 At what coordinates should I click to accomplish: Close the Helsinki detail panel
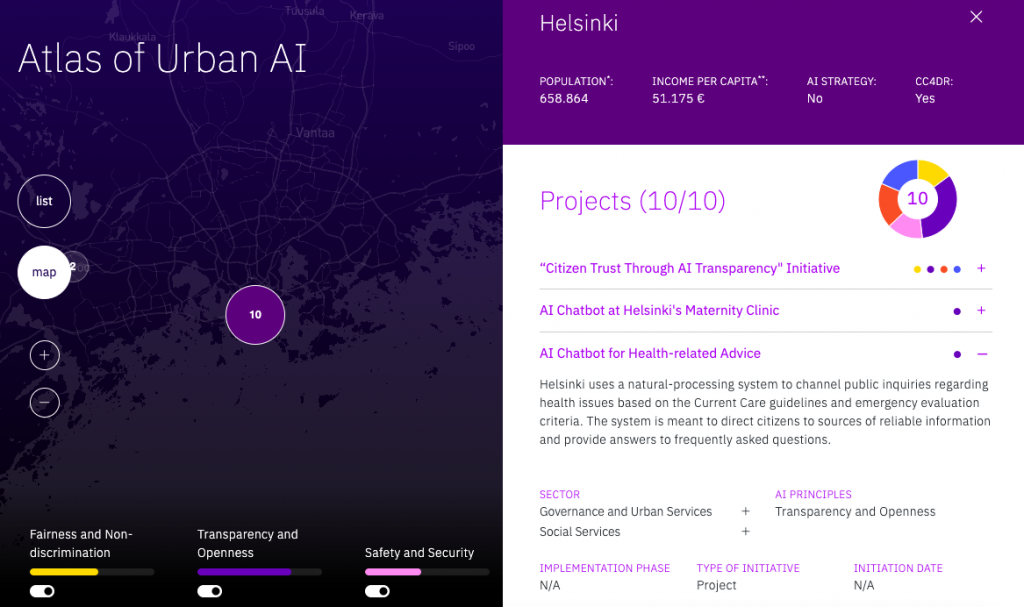(976, 17)
